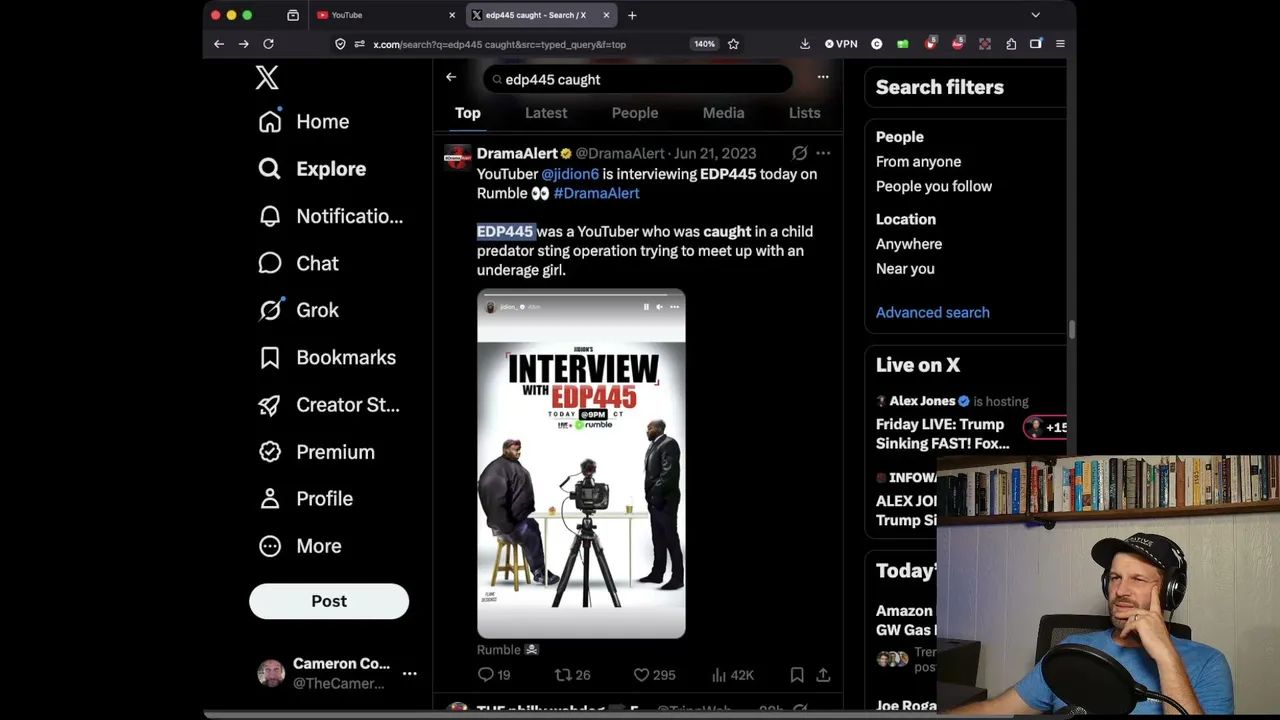Screen dimensions: 1280x720
Task: Open Creator Studio in the sidebar
Action: tap(329, 405)
